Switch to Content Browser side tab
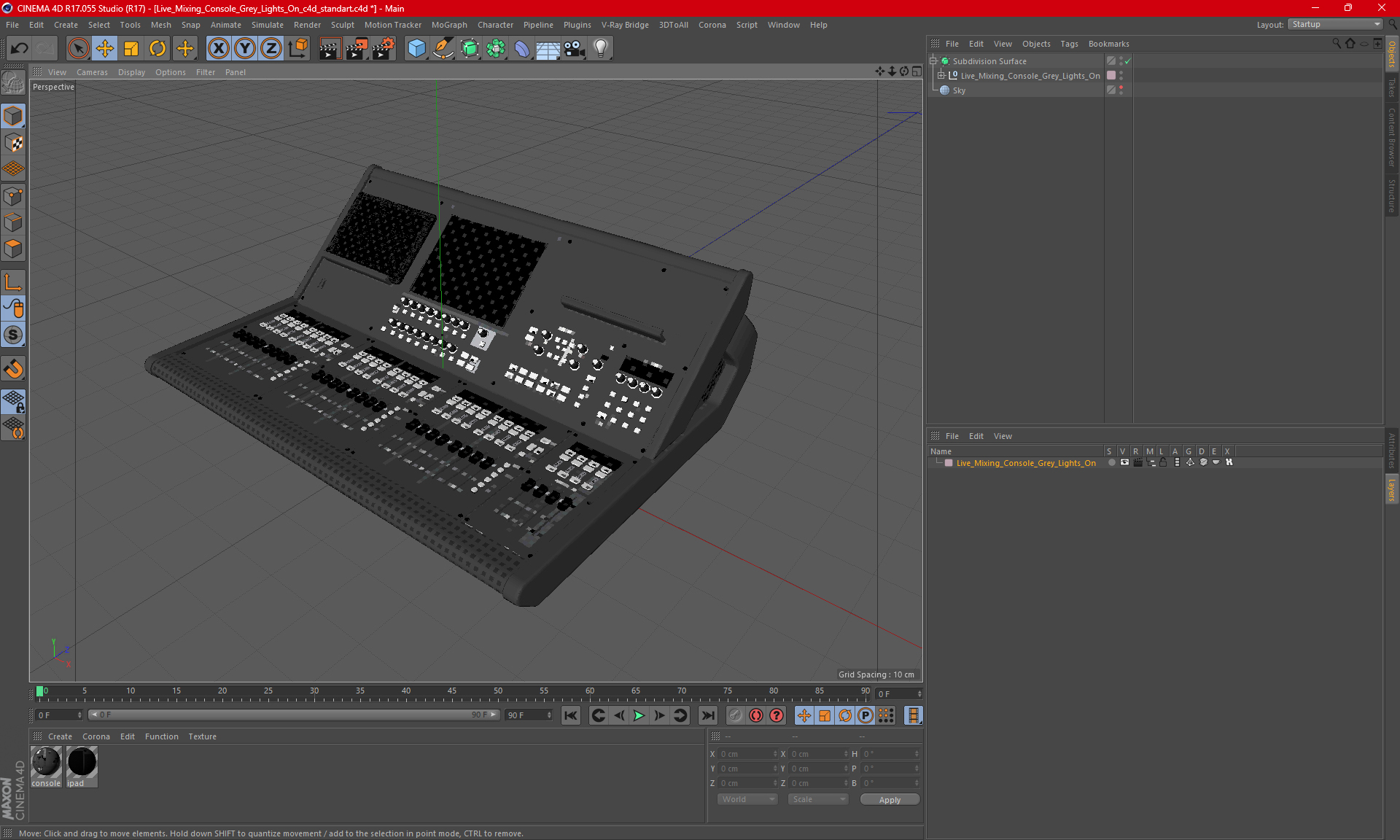The width and height of the screenshot is (1400, 840). click(x=1392, y=138)
